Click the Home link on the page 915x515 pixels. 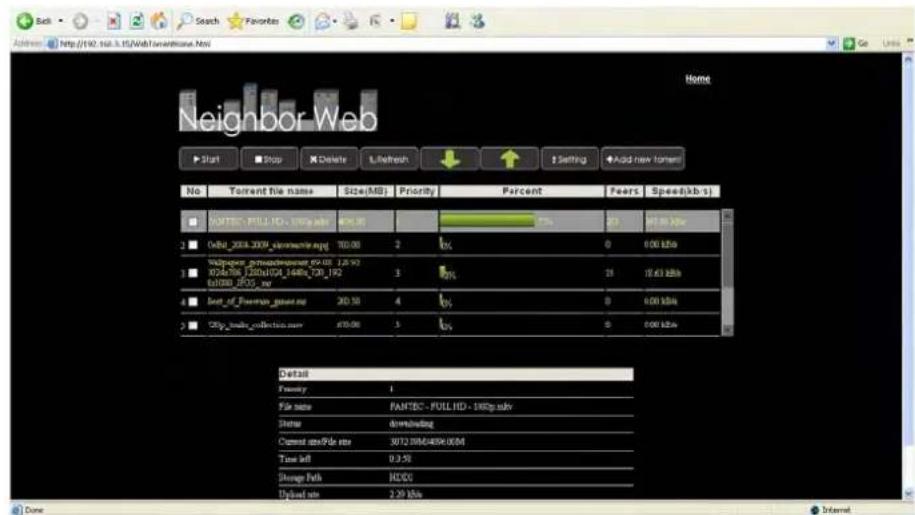coord(697,79)
